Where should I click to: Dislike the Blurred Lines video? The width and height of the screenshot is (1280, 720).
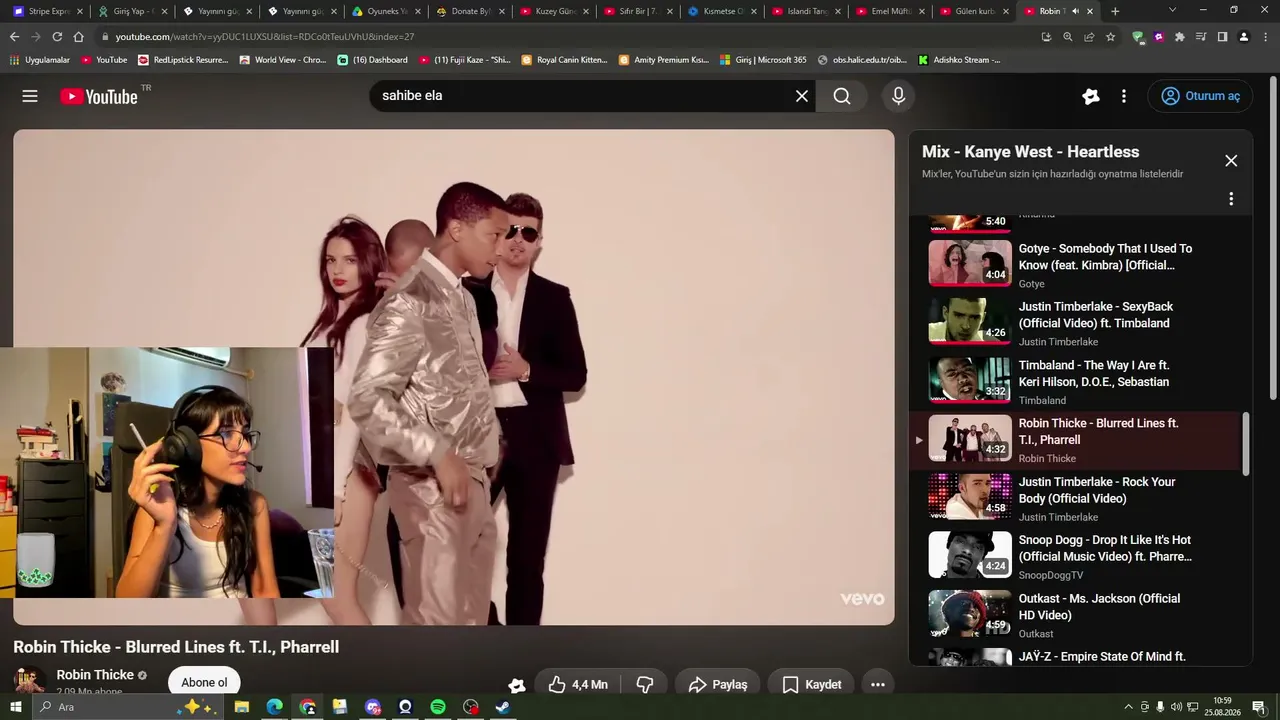(x=645, y=685)
